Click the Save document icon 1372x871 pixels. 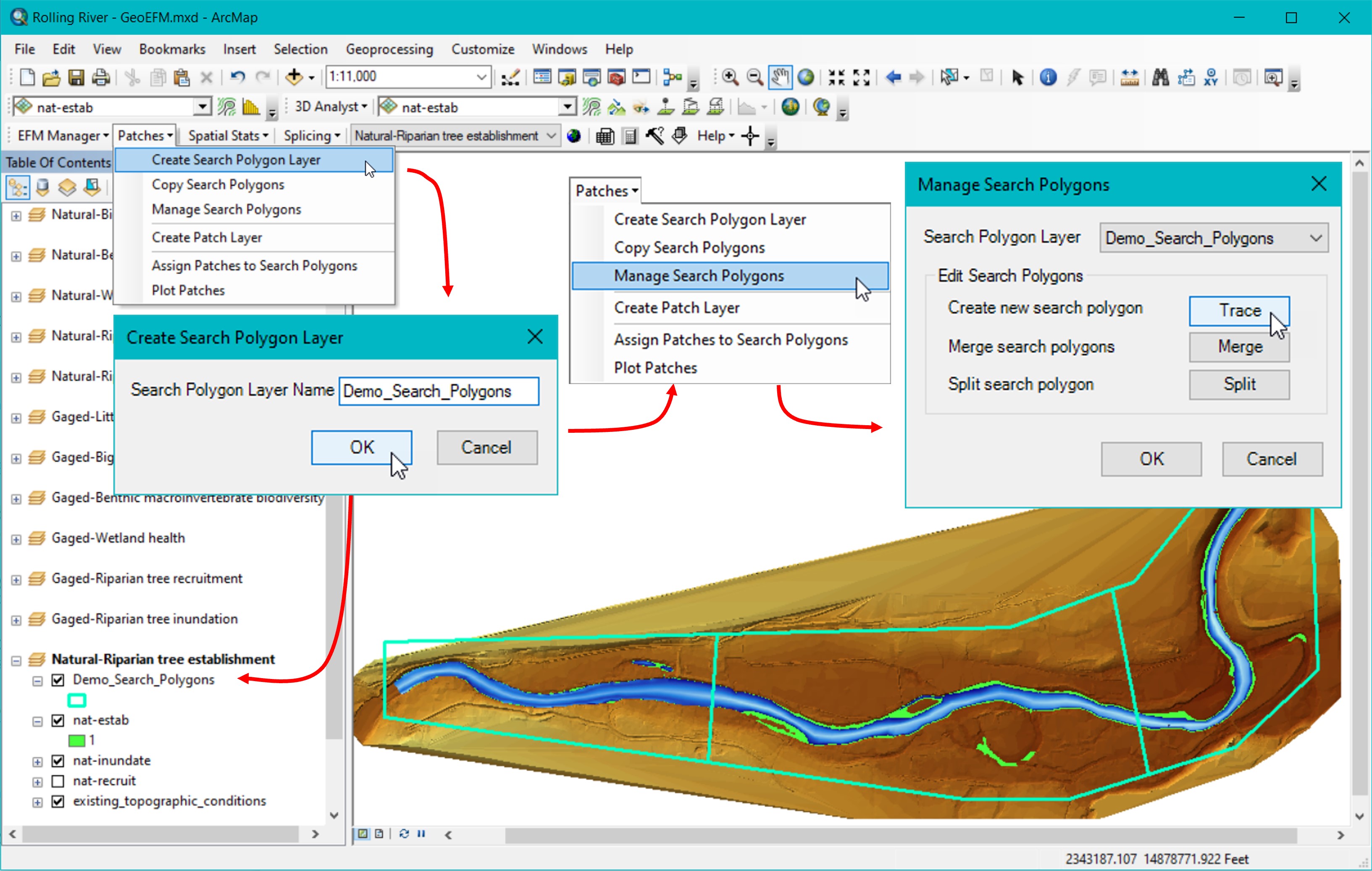point(76,77)
